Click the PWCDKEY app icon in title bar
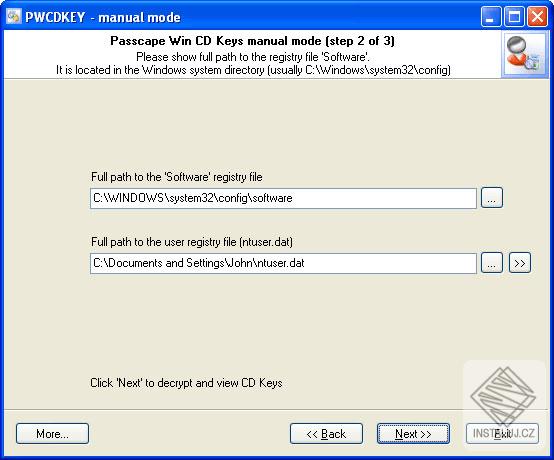This screenshot has height=460, width=554. [13, 17]
